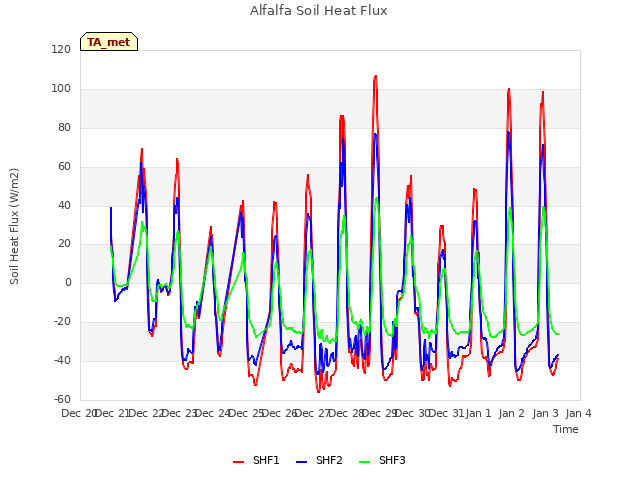
Task: Click the Jan 2 x-axis tick label
Action: pyautogui.click(x=512, y=413)
